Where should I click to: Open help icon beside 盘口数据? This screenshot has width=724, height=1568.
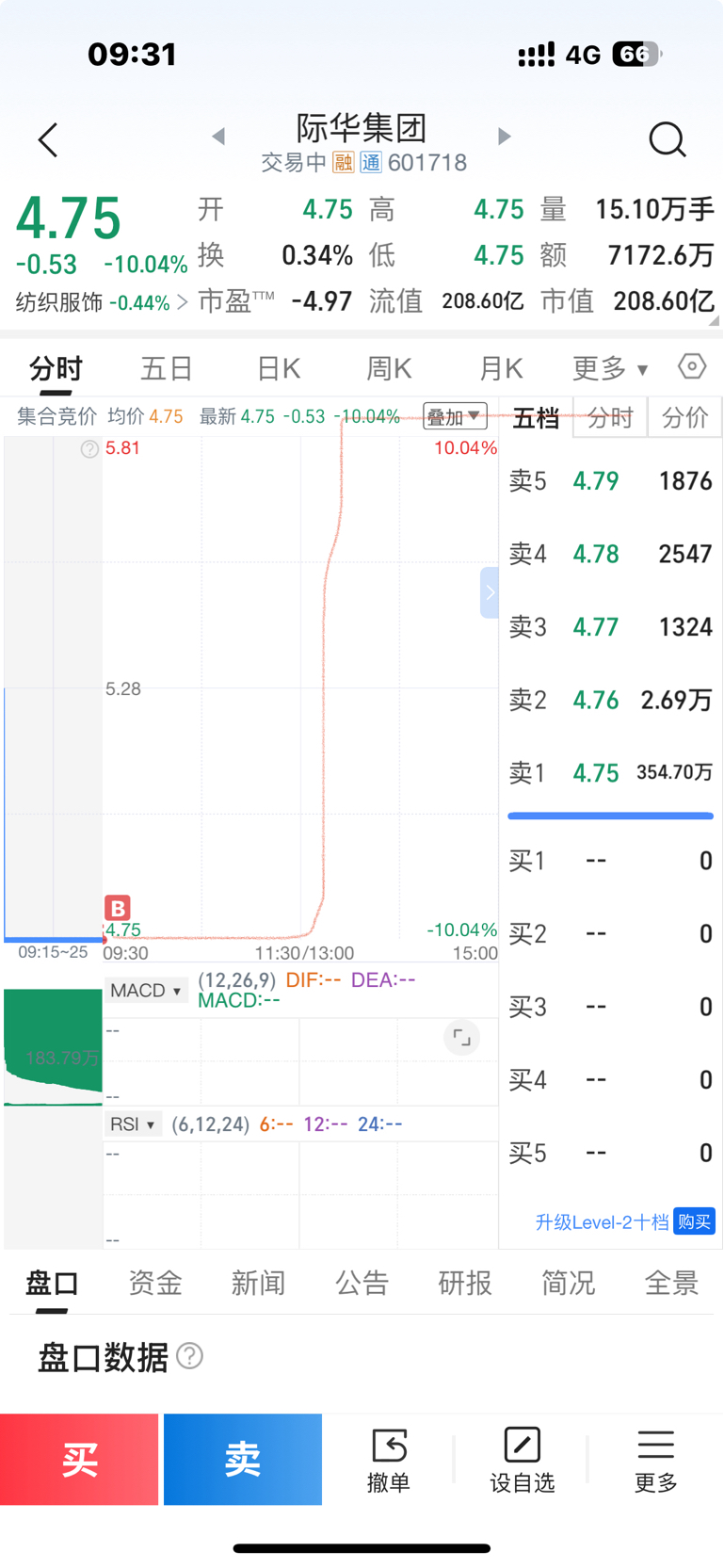(190, 1356)
